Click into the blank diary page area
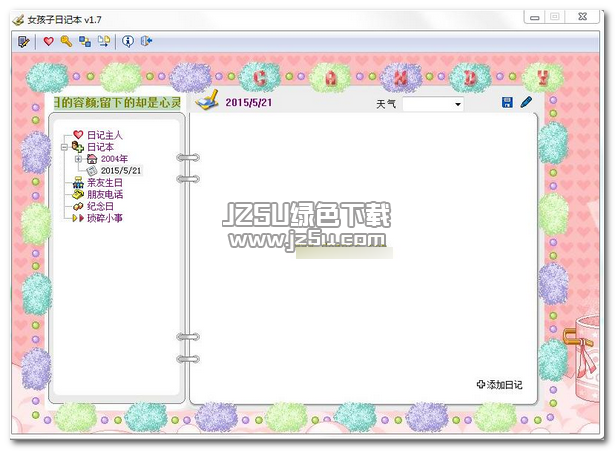Viewport: 615px width, 451px height. point(363,258)
